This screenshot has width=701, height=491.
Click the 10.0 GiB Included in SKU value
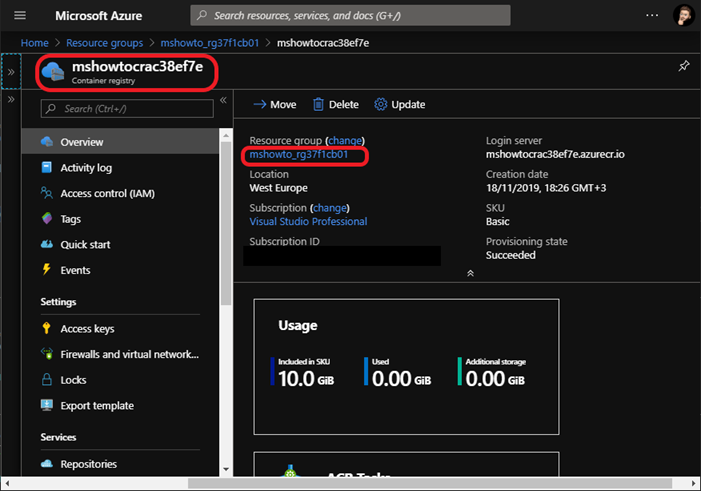pos(306,379)
